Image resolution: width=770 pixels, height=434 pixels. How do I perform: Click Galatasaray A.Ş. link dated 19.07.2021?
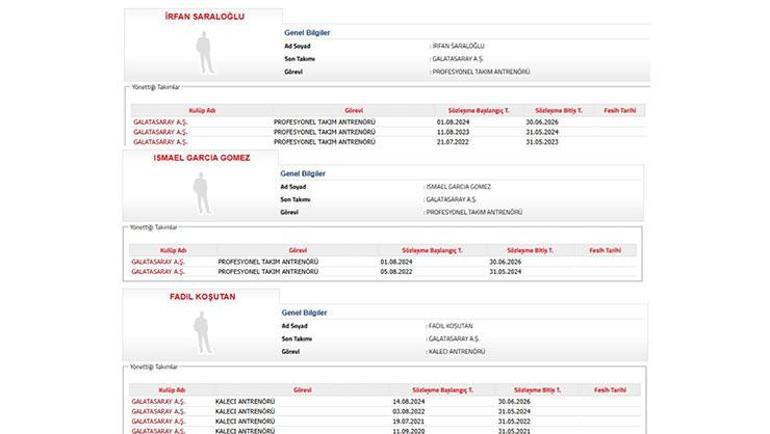158,421
